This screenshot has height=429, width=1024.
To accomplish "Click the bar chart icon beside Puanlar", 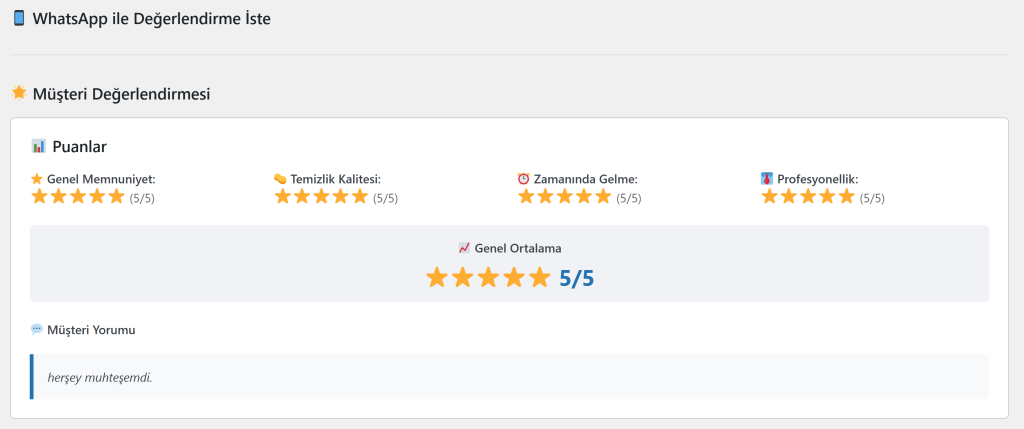I will click(x=38, y=146).
